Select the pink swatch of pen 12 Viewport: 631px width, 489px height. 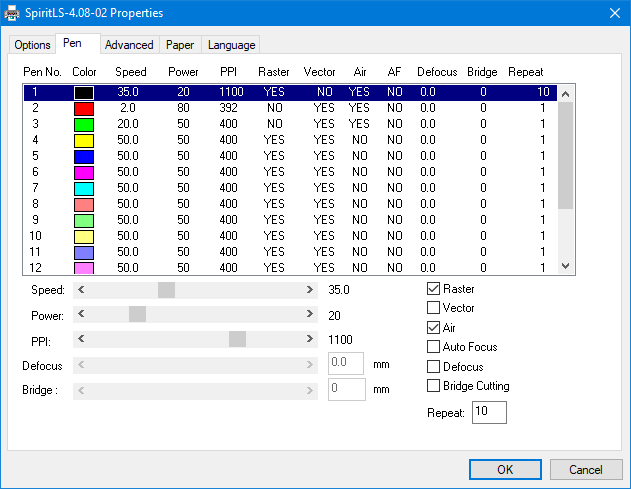tap(84, 268)
